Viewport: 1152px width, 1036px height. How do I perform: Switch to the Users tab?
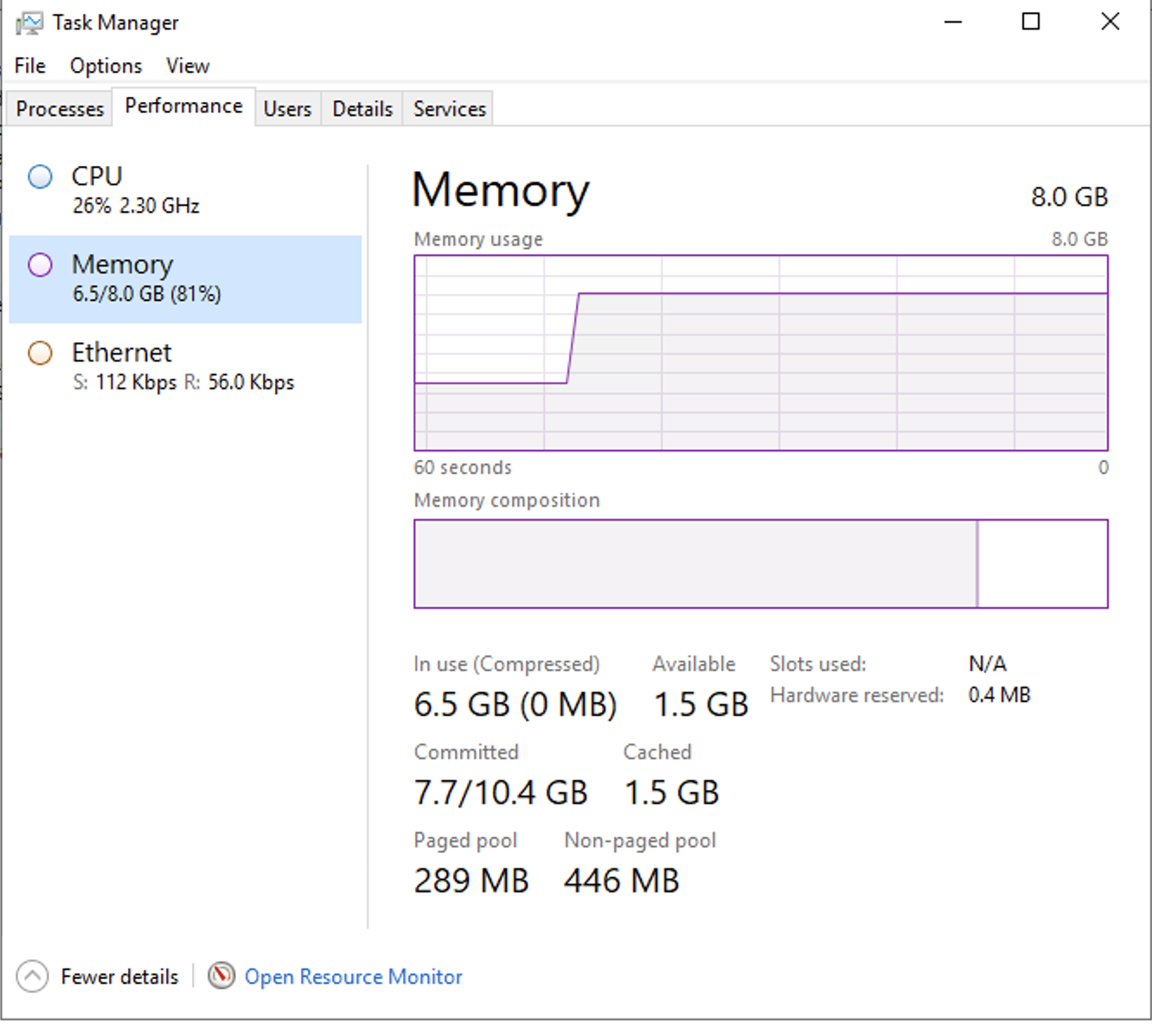coord(287,109)
